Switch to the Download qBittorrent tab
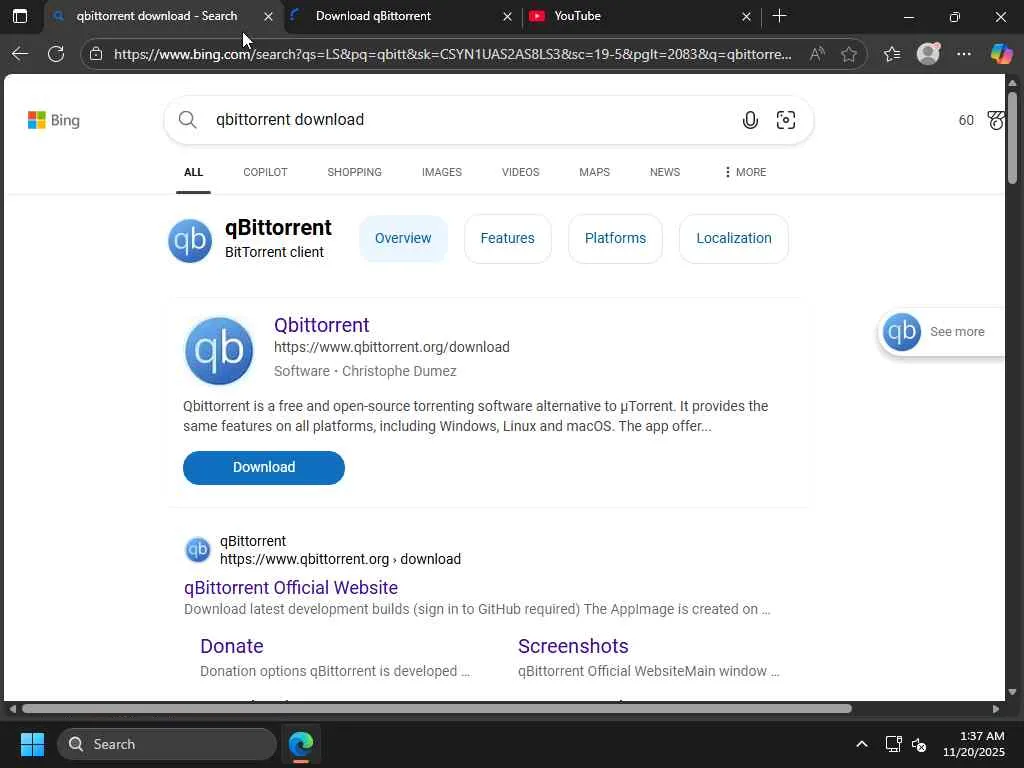 398,16
